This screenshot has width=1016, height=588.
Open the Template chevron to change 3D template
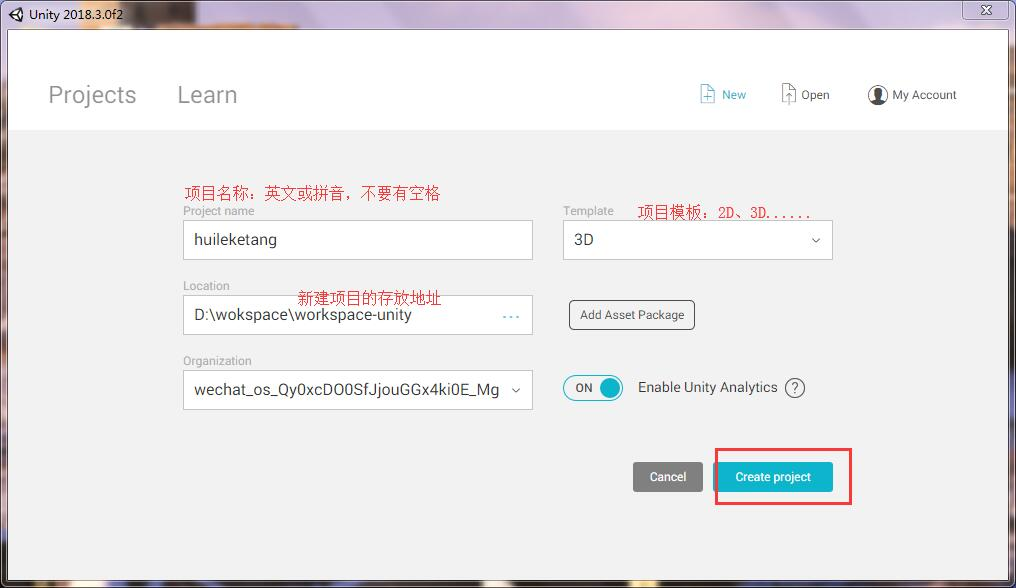[x=815, y=240]
